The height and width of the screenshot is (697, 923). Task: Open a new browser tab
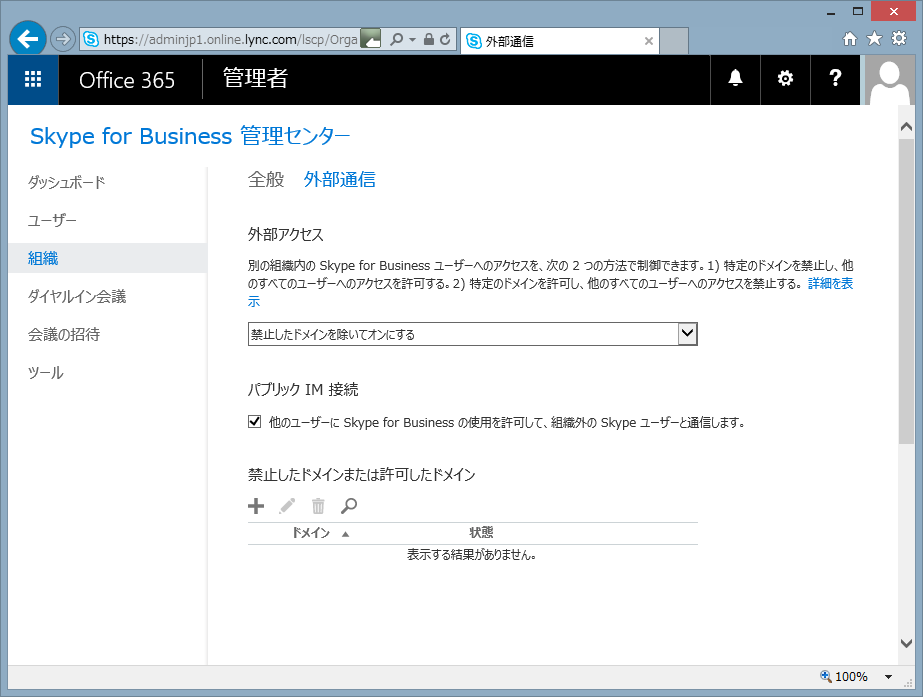[x=674, y=41]
